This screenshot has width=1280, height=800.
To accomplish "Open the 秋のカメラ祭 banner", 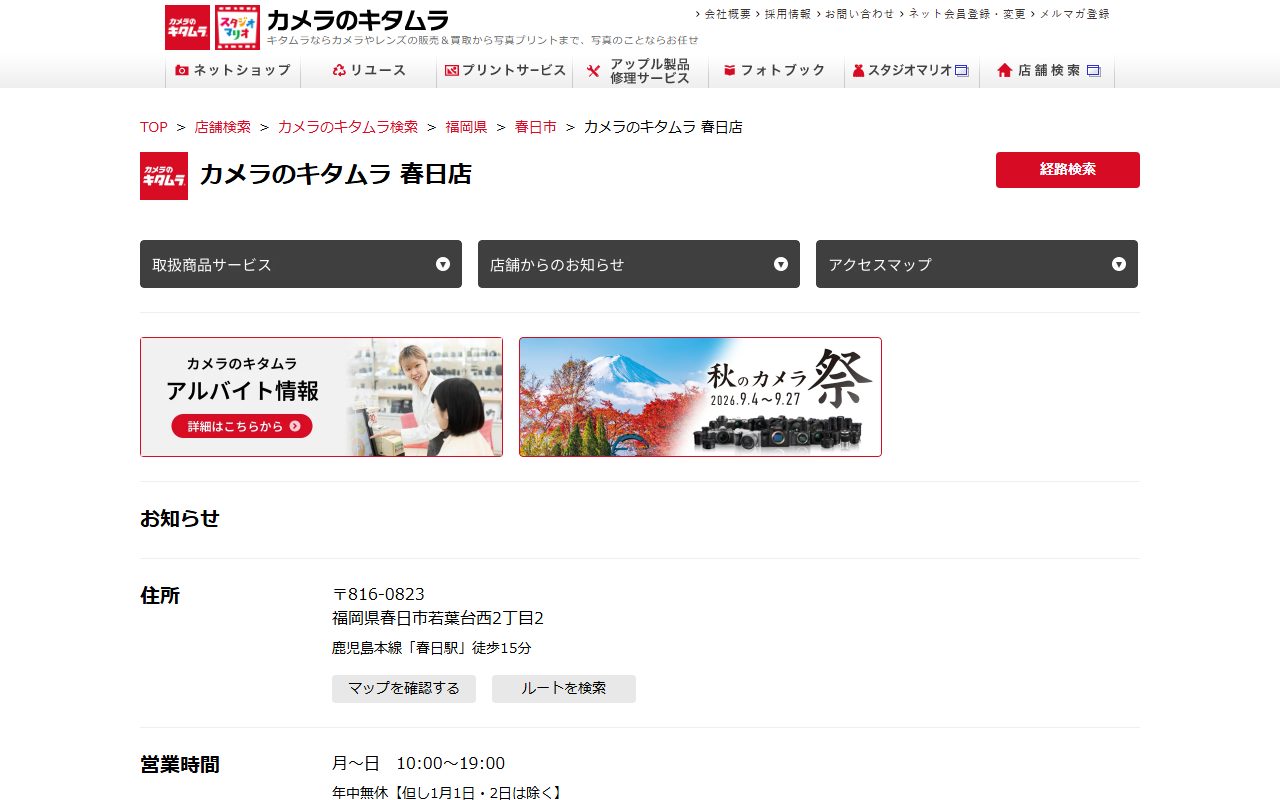I will 700,397.
